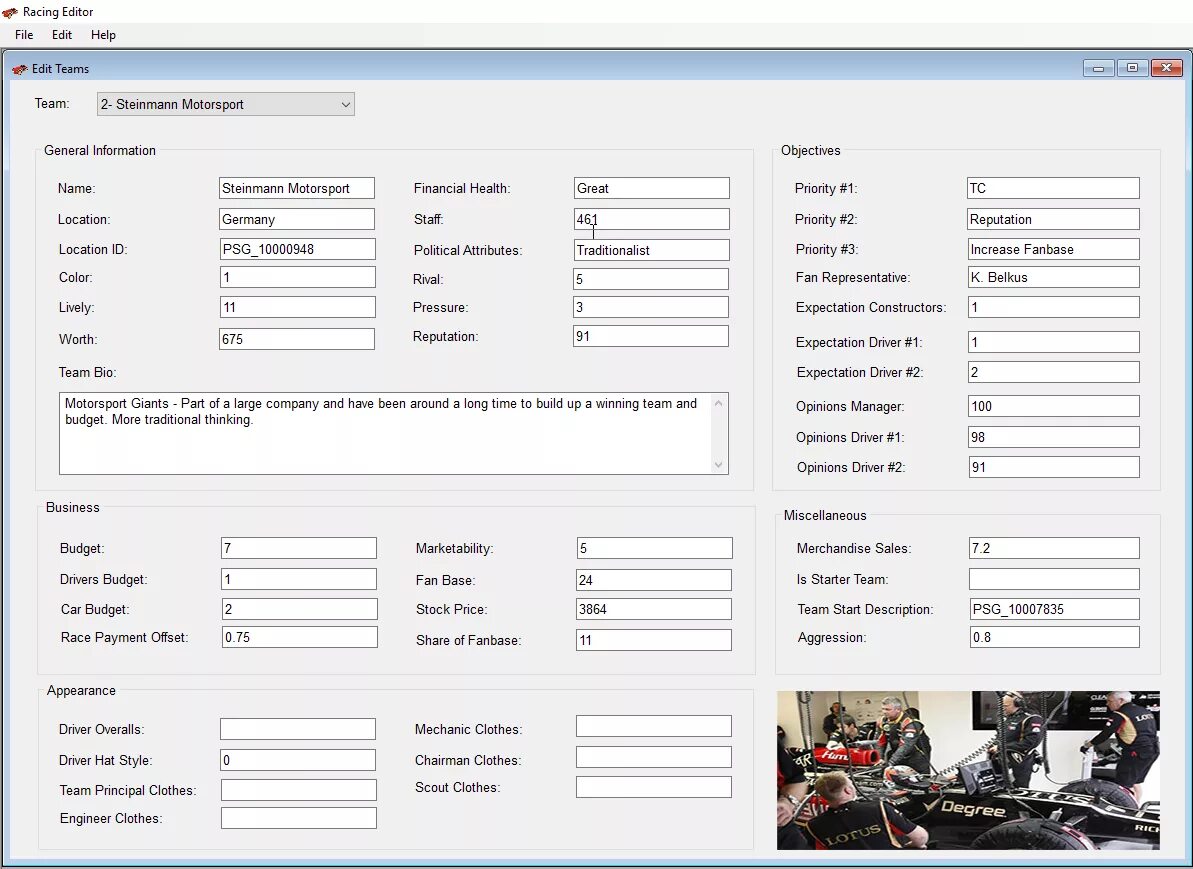Collapse the Team Bio scrollbar up arrow
Image resolution: width=1193 pixels, height=869 pixels.
click(x=718, y=403)
